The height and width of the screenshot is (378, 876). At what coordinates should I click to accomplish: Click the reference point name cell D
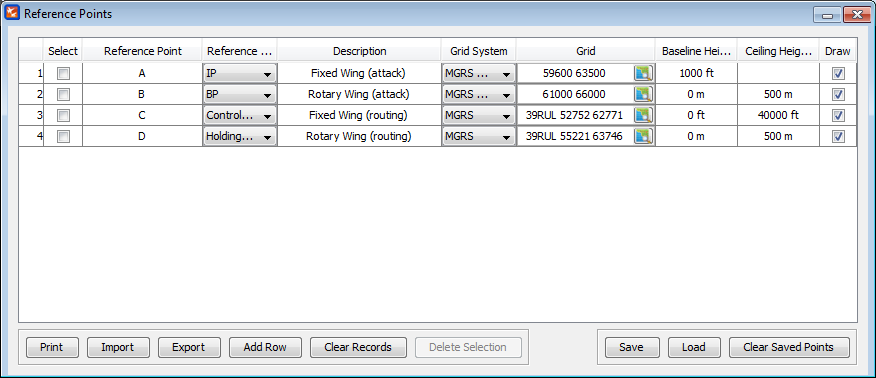pos(142,136)
